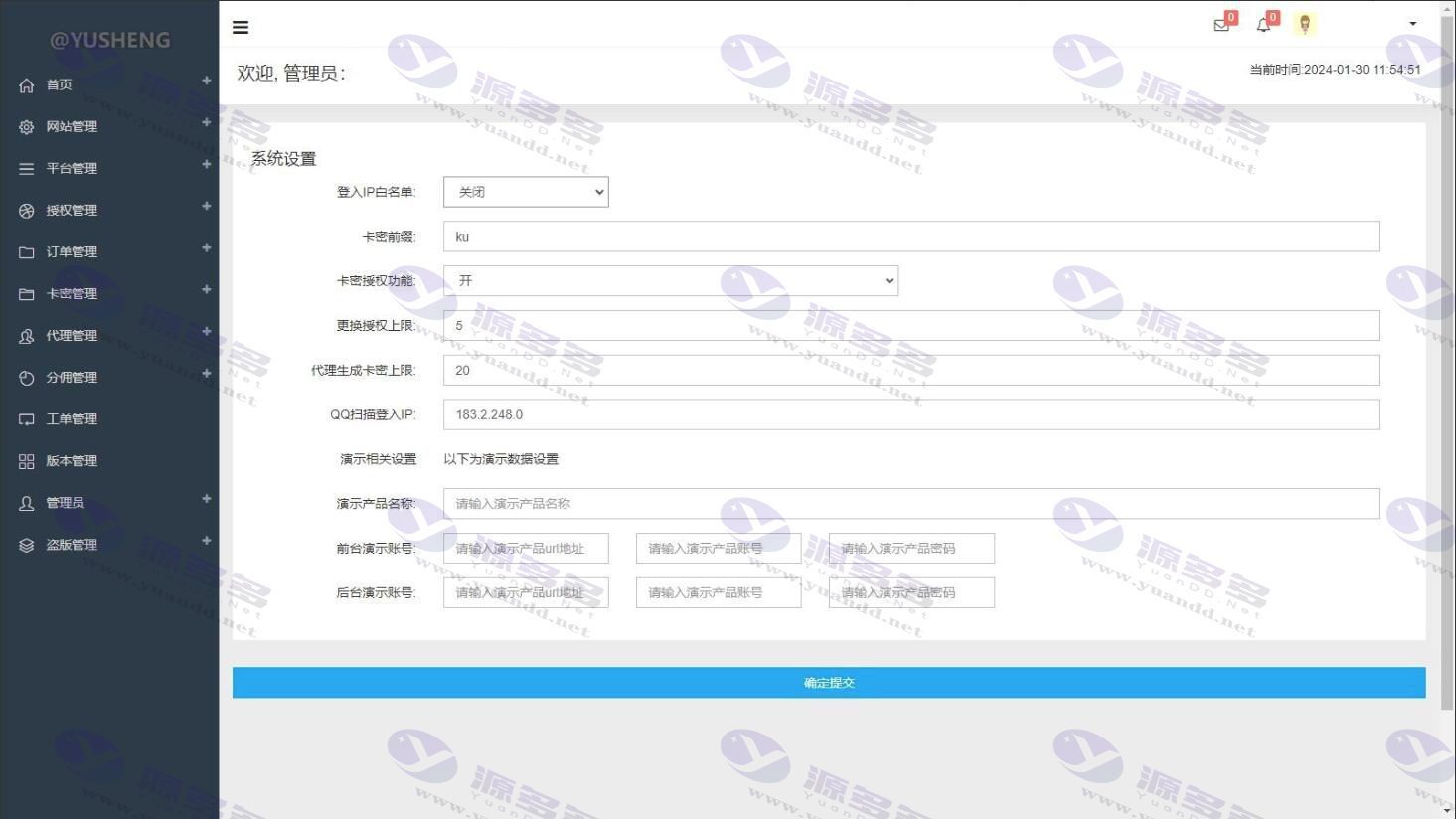The width and height of the screenshot is (1456, 819).
Task: Expand 卡密管理 with its plus sign
Action: [206, 289]
